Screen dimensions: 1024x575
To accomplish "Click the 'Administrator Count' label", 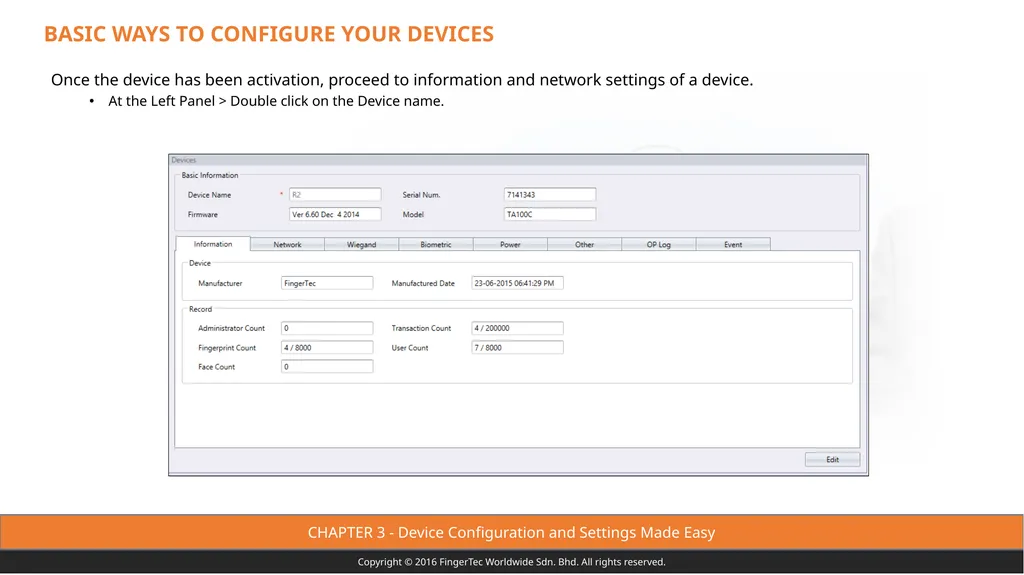I will pyautogui.click(x=231, y=328).
